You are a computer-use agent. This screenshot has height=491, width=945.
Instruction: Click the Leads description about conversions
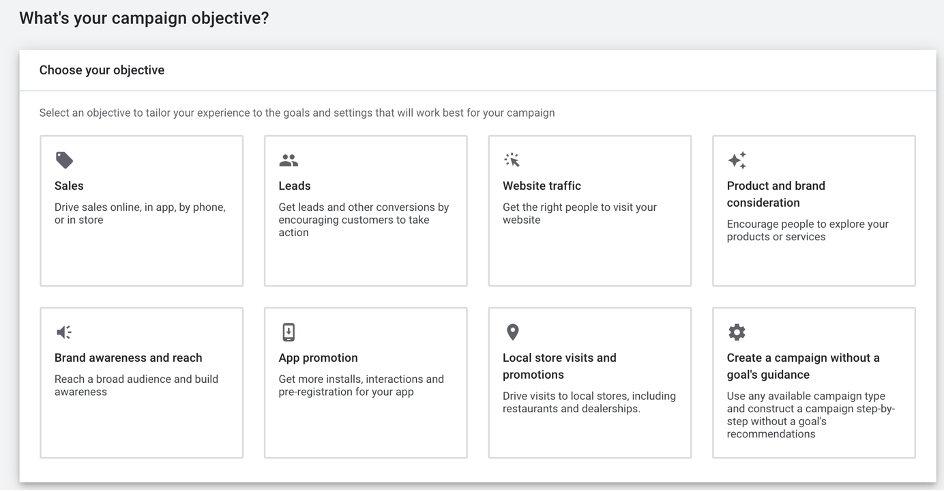[x=363, y=220]
